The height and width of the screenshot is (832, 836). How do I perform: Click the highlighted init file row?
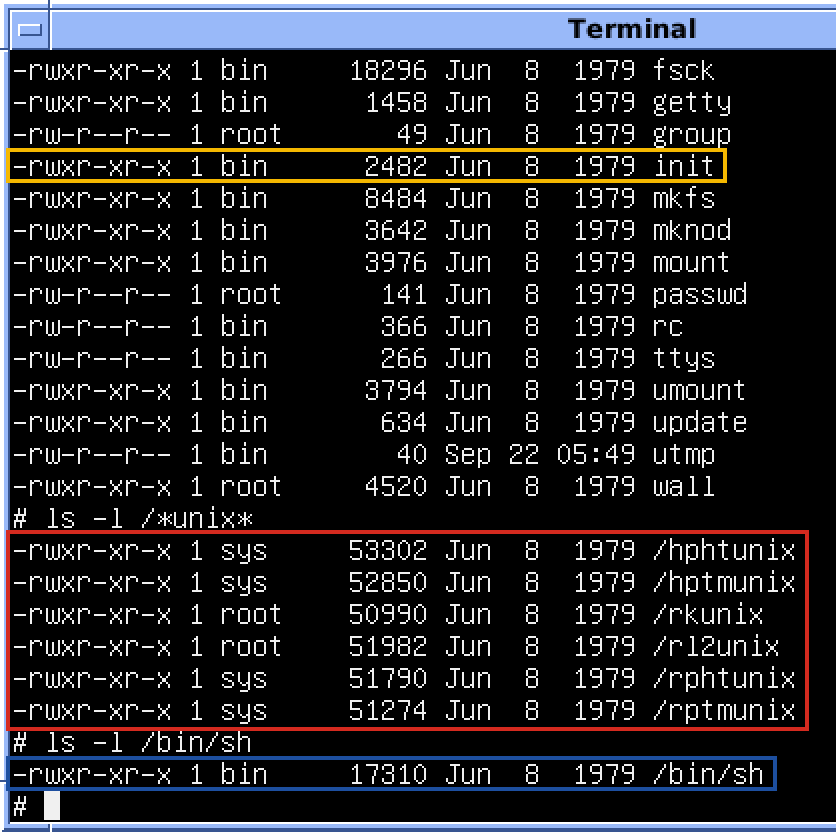tap(367, 166)
